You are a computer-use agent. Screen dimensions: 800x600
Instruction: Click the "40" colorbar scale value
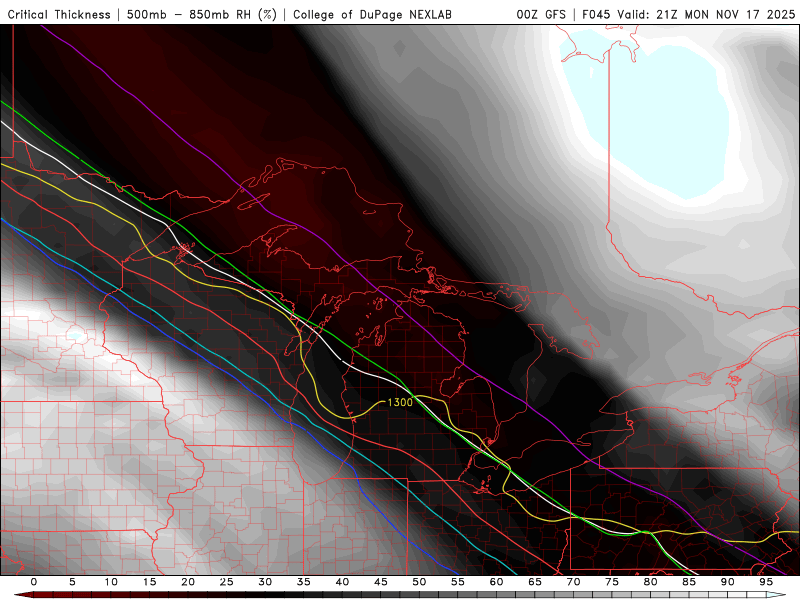click(342, 582)
